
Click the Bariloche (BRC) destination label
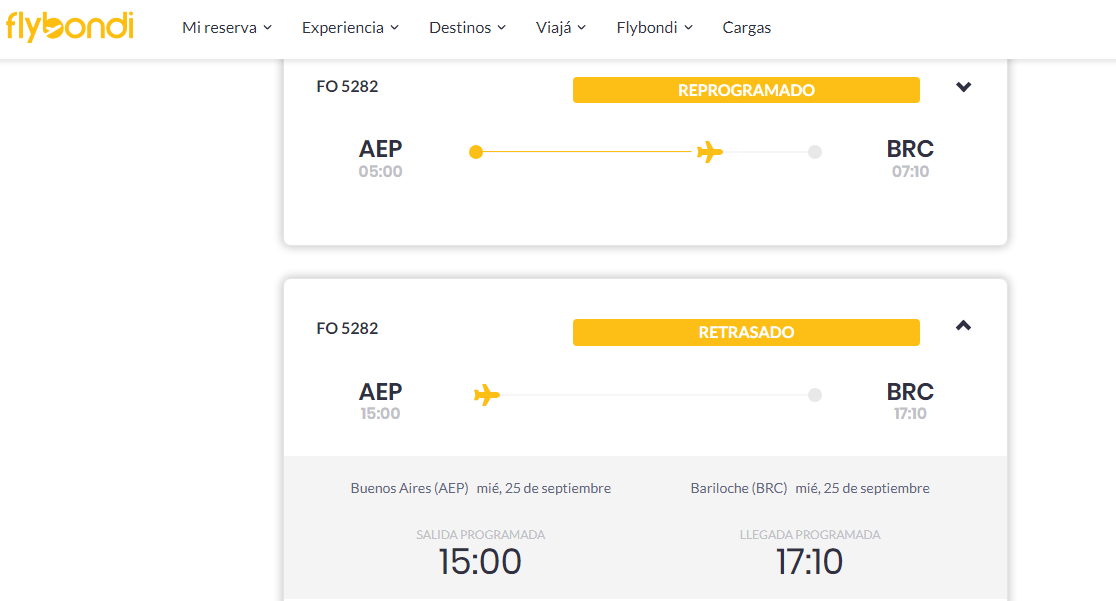(x=739, y=488)
